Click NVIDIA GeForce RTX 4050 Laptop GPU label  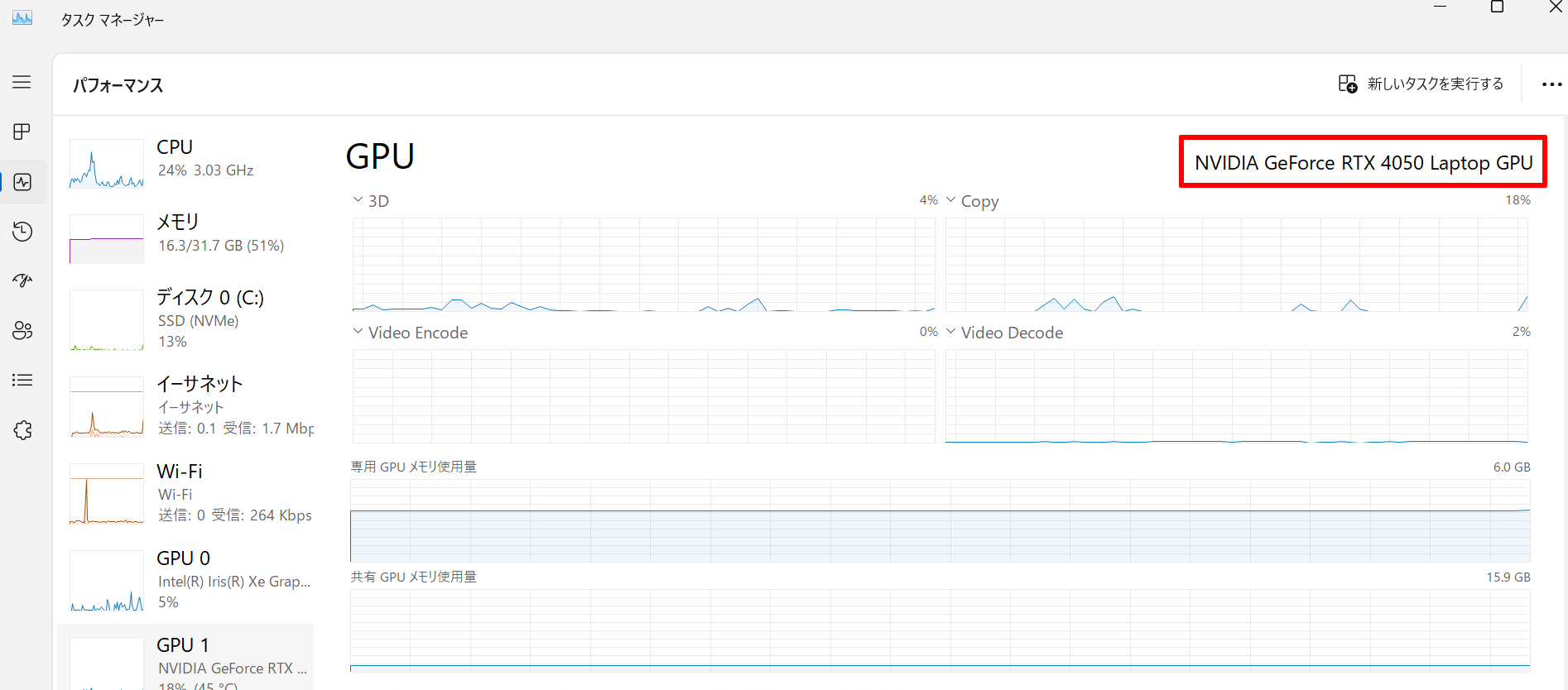pyautogui.click(x=1364, y=163)
